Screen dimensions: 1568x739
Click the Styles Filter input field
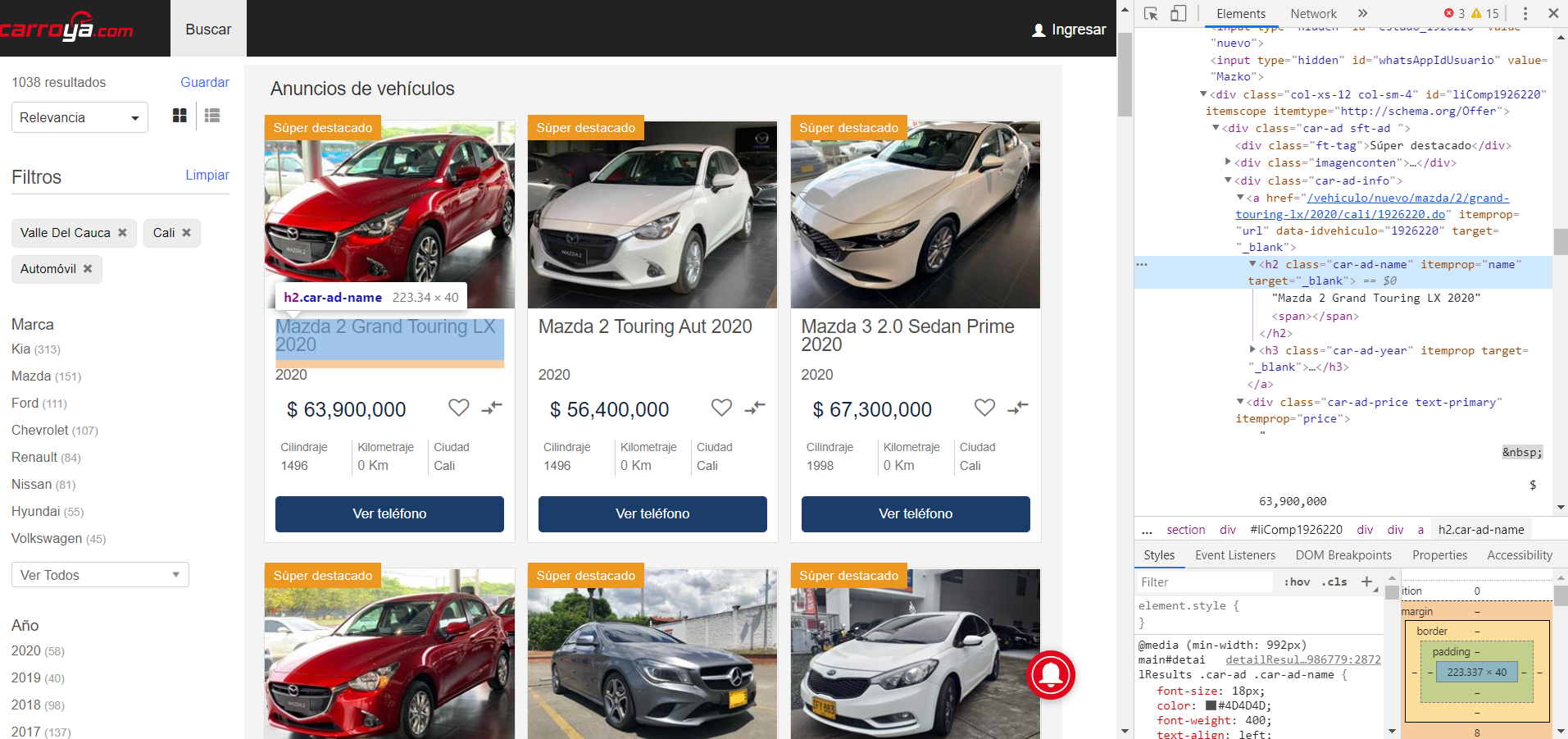click(1207, 582)
